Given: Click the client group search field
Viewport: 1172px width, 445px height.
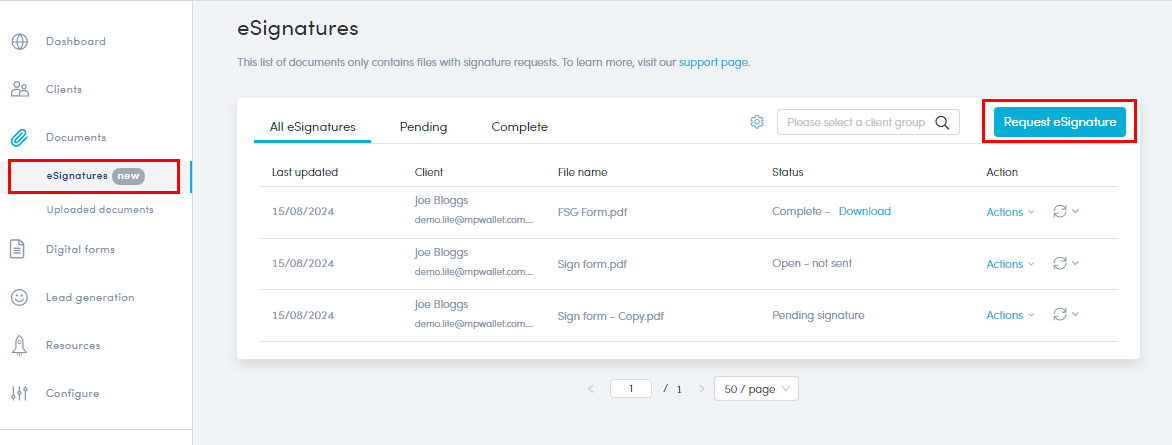Looking at the screenshot, I should pos(855,122).
